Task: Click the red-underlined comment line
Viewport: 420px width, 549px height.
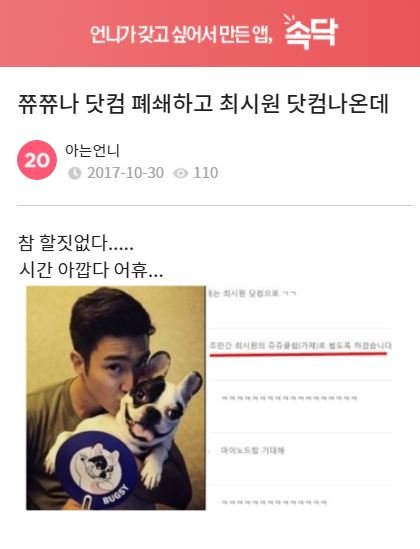Action: [300, 346]
